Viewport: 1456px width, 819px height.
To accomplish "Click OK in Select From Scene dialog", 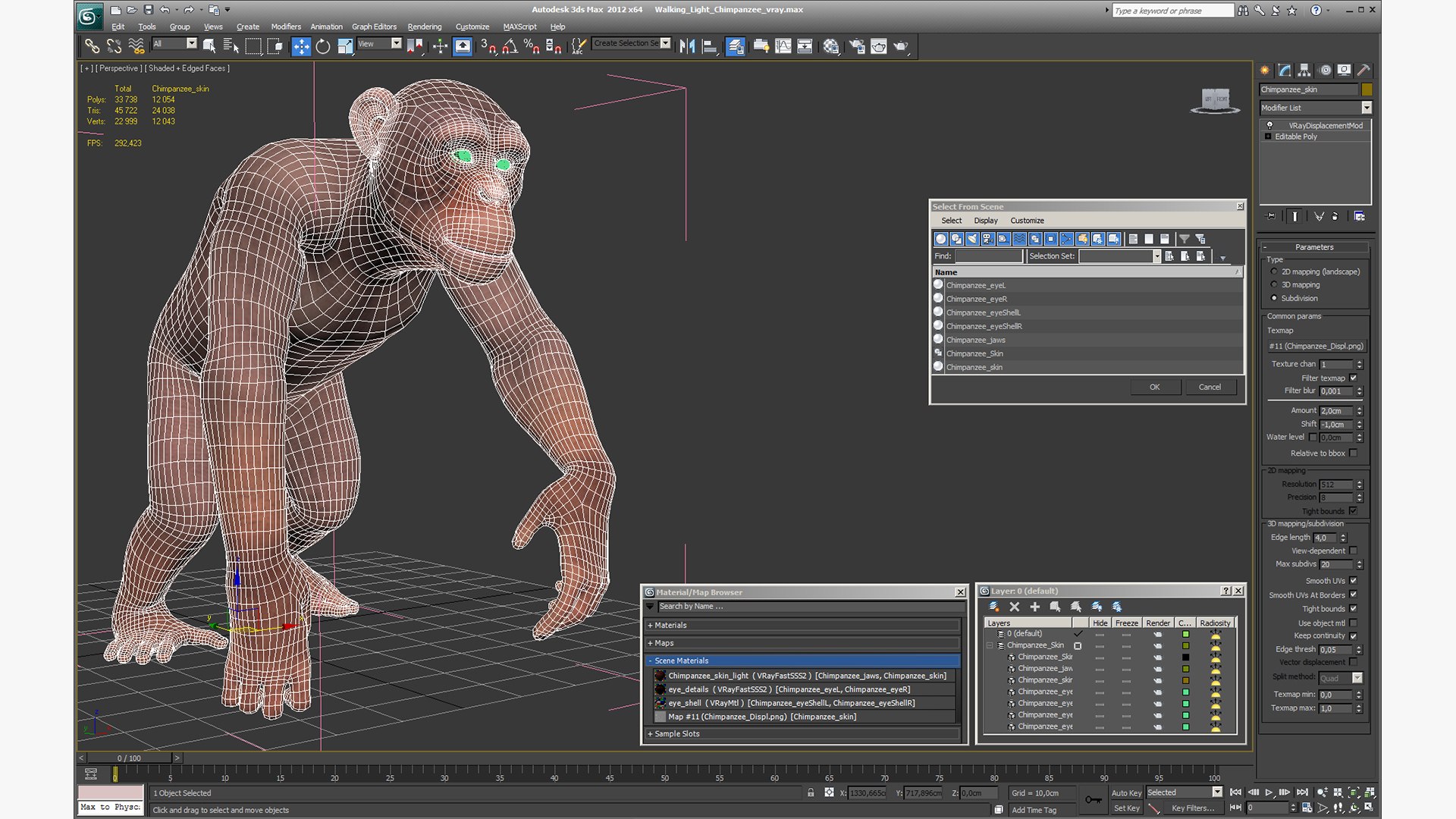I will point(1154,387).
